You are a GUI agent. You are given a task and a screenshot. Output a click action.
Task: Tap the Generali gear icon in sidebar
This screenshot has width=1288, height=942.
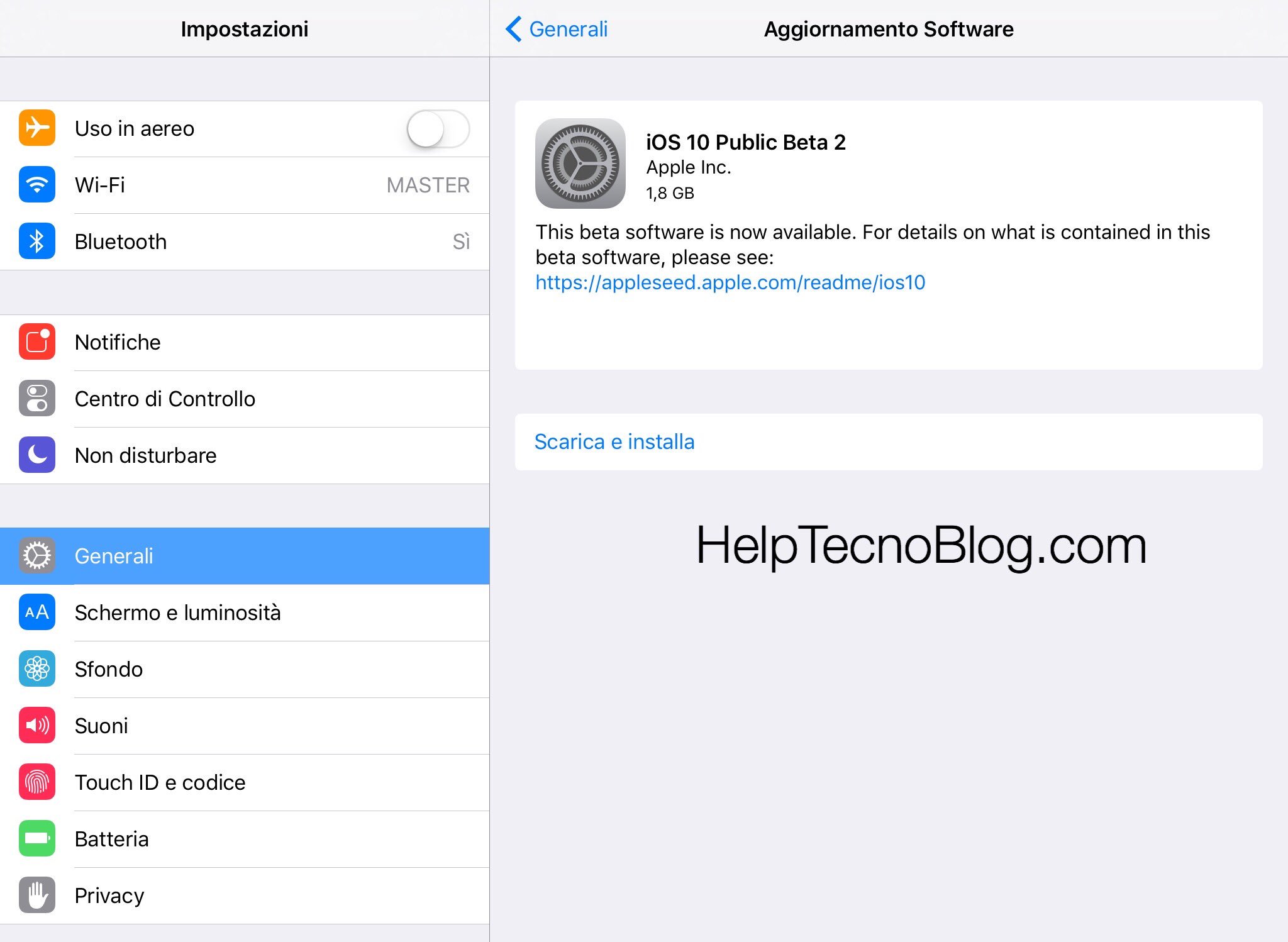37,555
